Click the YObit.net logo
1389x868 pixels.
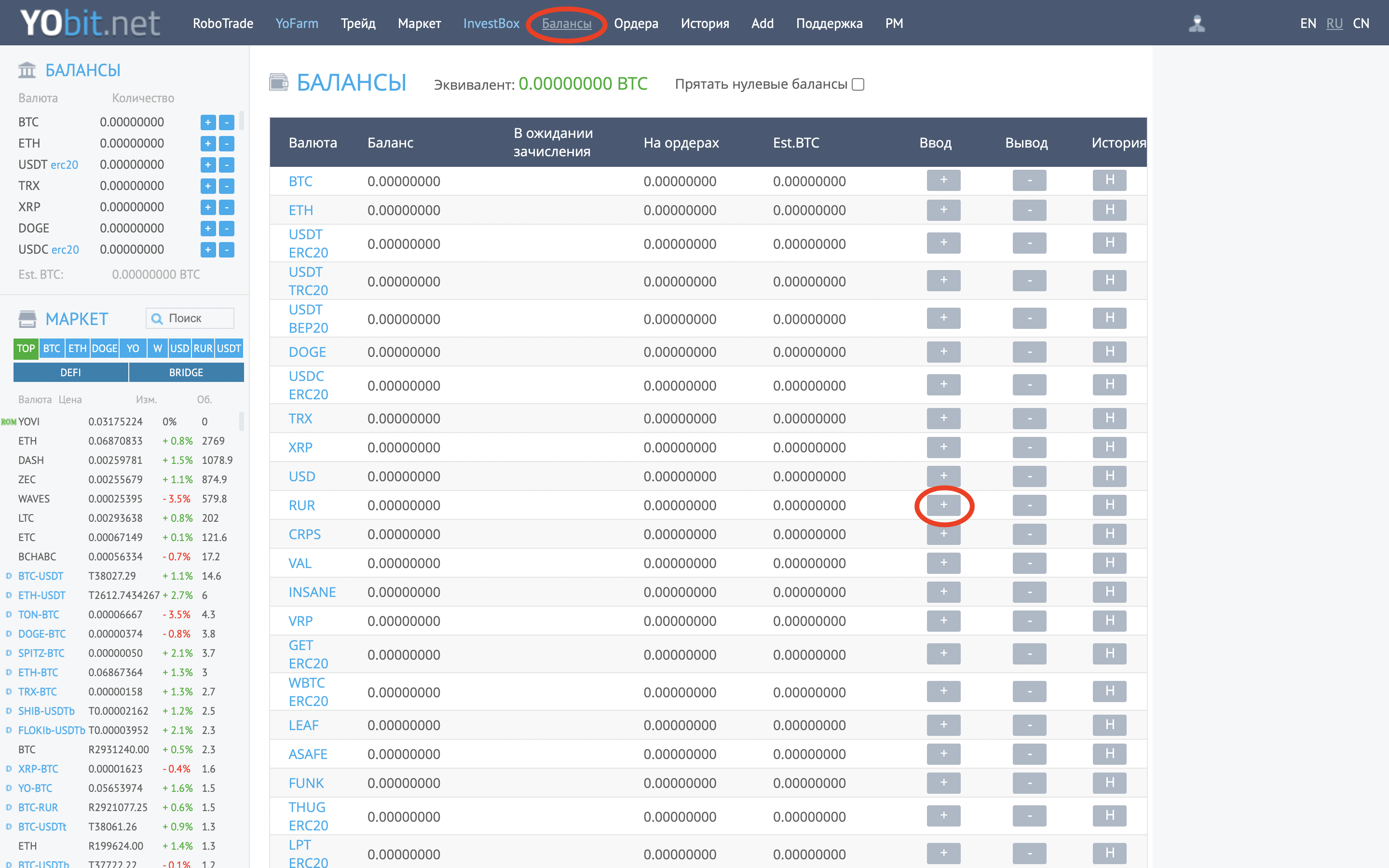click(x=90, y=23)
